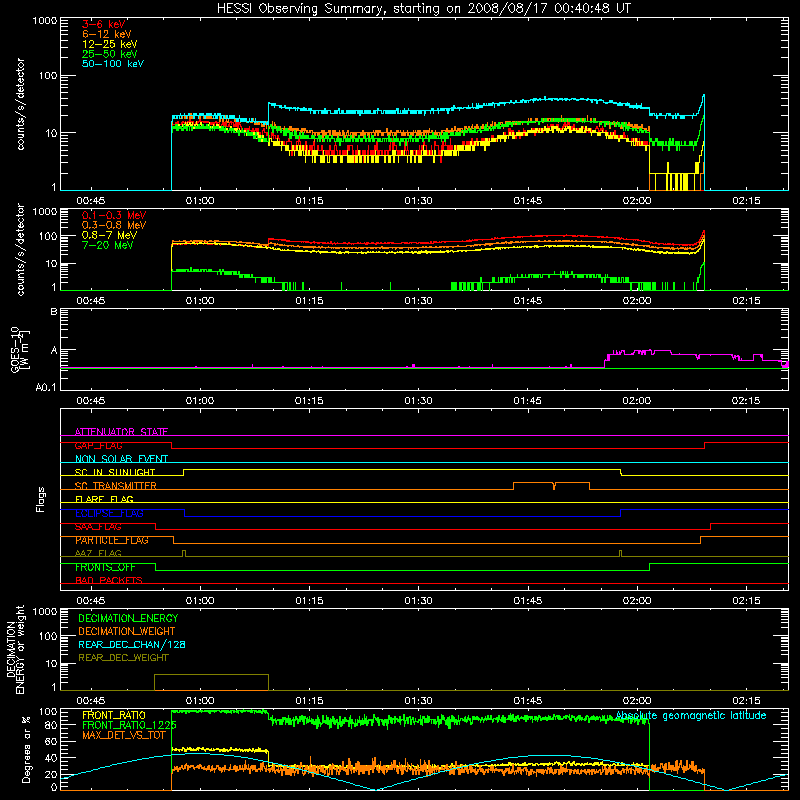The image size is (800, 800).
Task: Click the yellow 12-25 keV legend label
Action: (109, 44)
